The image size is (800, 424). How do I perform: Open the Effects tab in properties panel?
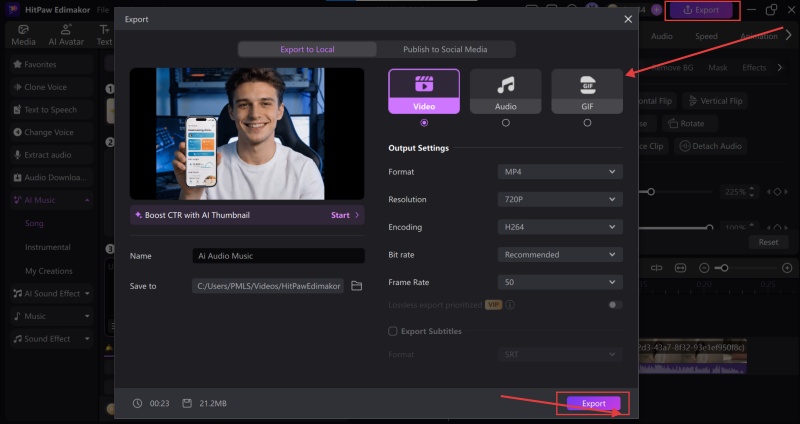[x=754, y=68]
